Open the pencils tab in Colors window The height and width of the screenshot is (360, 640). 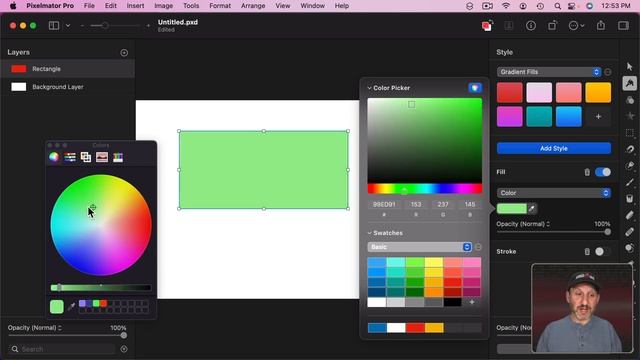pos(118,157)
